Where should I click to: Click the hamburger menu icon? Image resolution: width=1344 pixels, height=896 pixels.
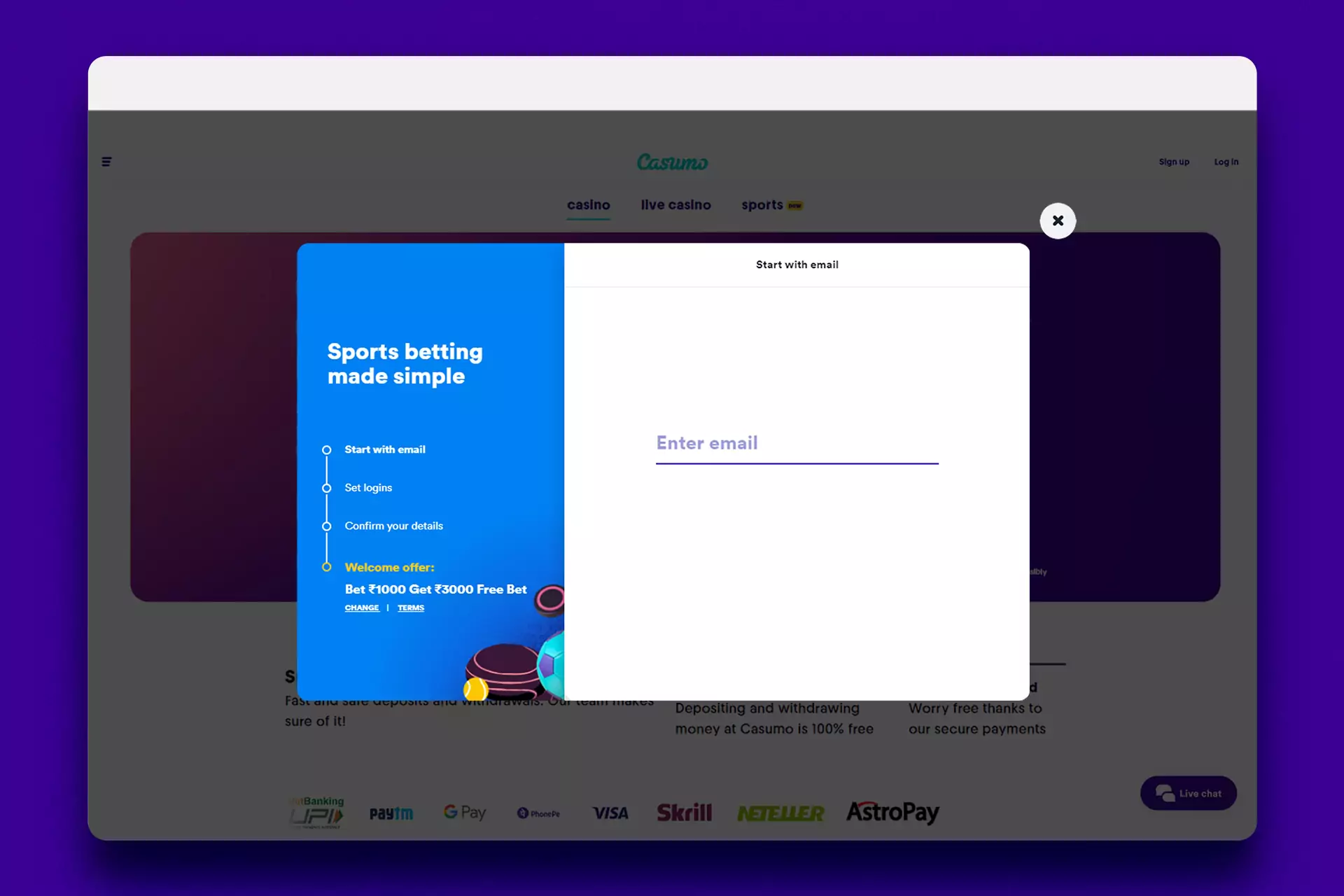click(x=107, y=161)
